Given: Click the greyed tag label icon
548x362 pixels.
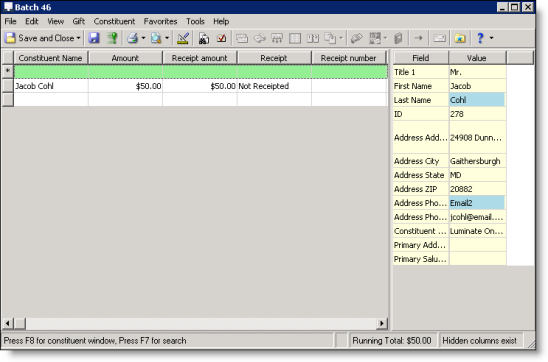Looking at the screenshot, I should point(356,38).
